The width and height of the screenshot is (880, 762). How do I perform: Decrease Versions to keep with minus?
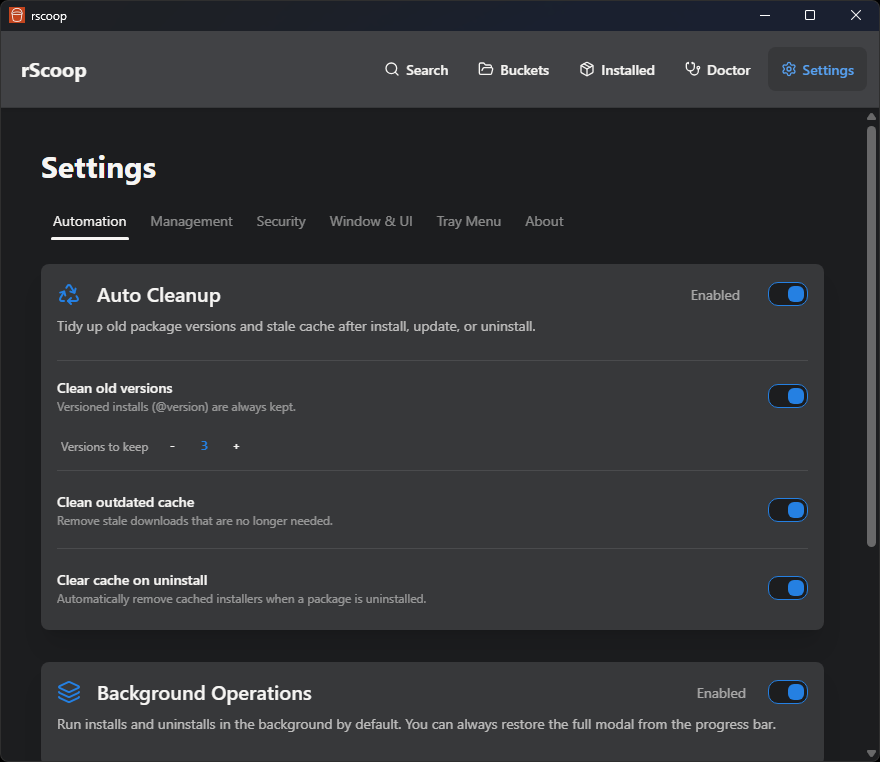point(172,446)
